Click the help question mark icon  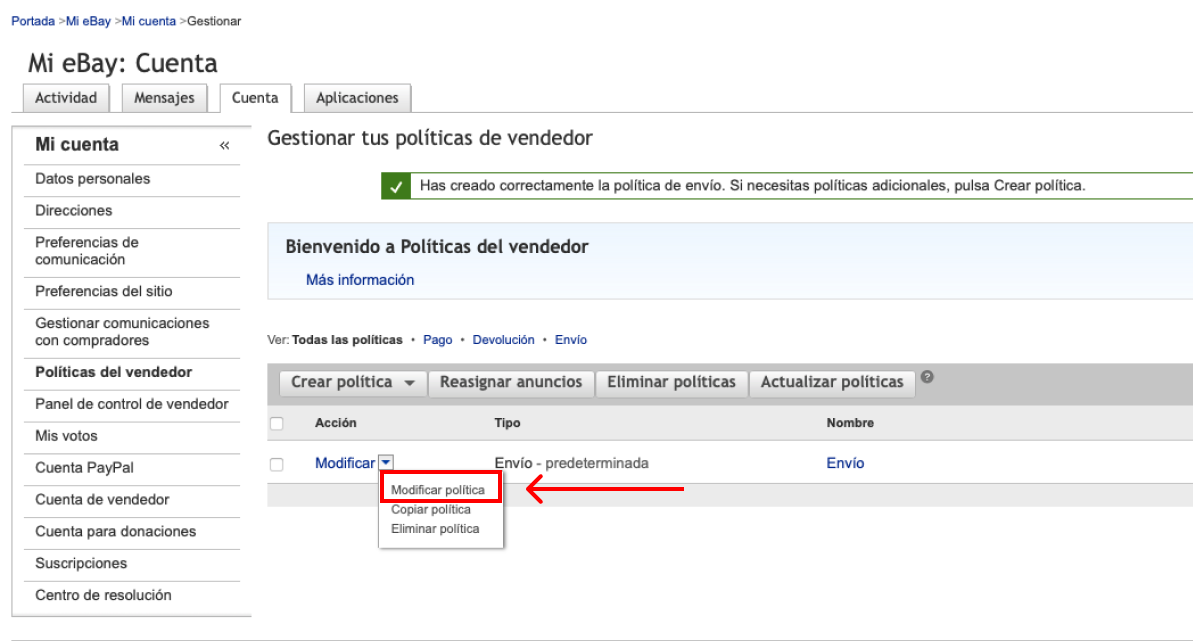pos(927,377)
